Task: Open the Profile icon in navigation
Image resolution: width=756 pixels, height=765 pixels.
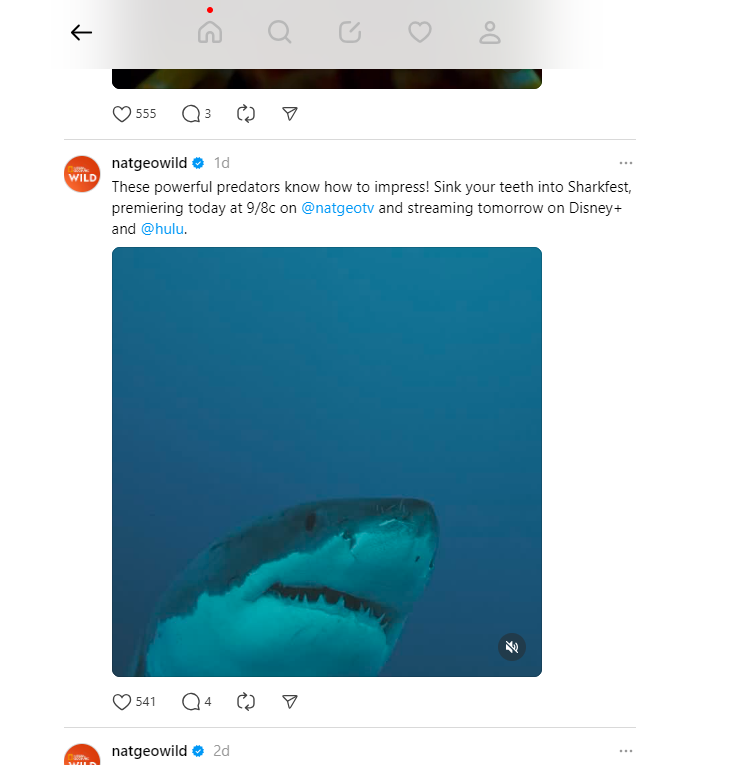Action: (490, 33)
